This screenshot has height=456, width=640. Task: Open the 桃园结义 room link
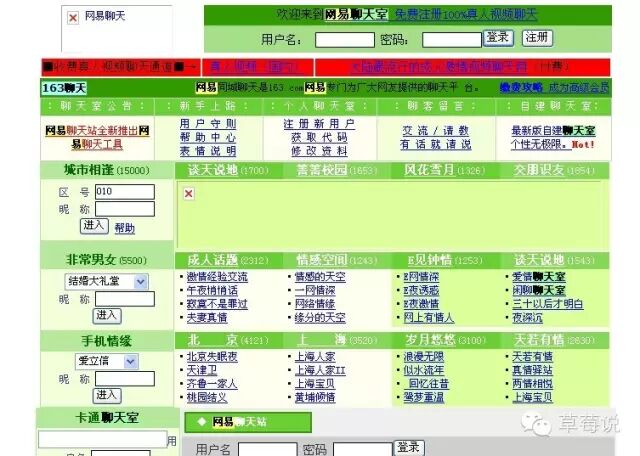207,397
